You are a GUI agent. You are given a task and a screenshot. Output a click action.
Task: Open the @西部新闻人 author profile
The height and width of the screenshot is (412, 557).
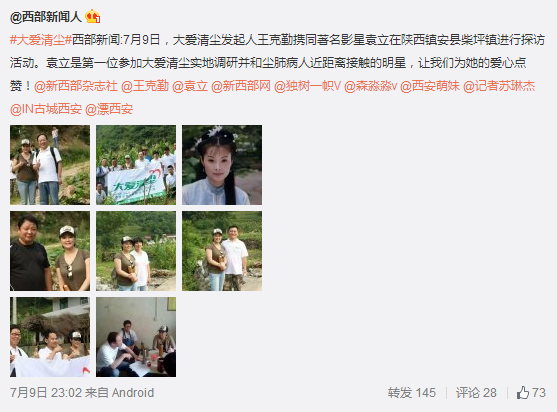point(46,17)
